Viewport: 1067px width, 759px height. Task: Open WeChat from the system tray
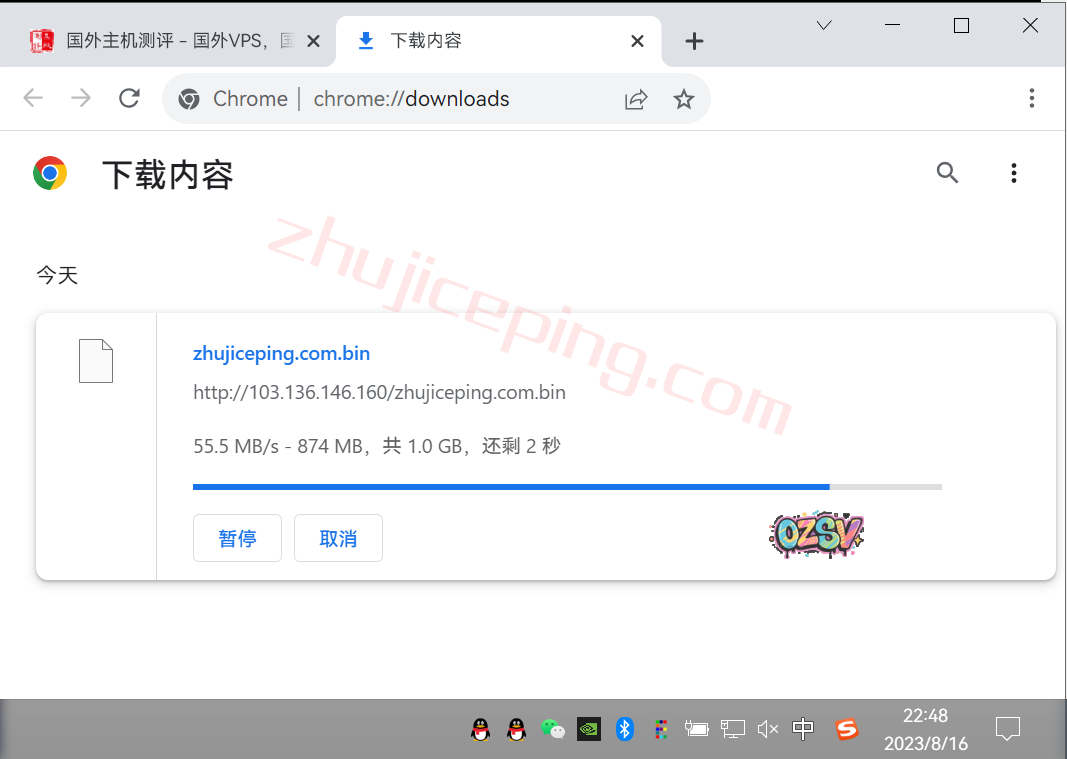pos(552,729)
